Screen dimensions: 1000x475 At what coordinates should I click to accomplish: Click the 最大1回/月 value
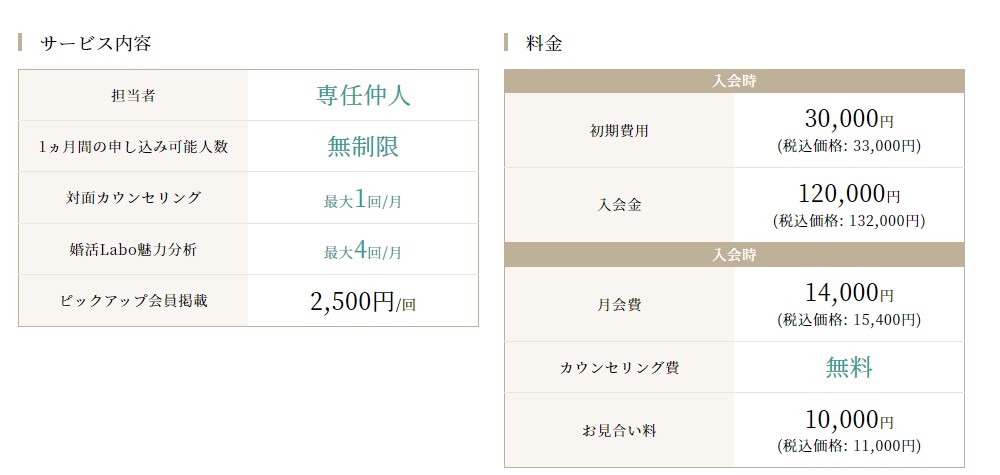[x=363, y=200]
